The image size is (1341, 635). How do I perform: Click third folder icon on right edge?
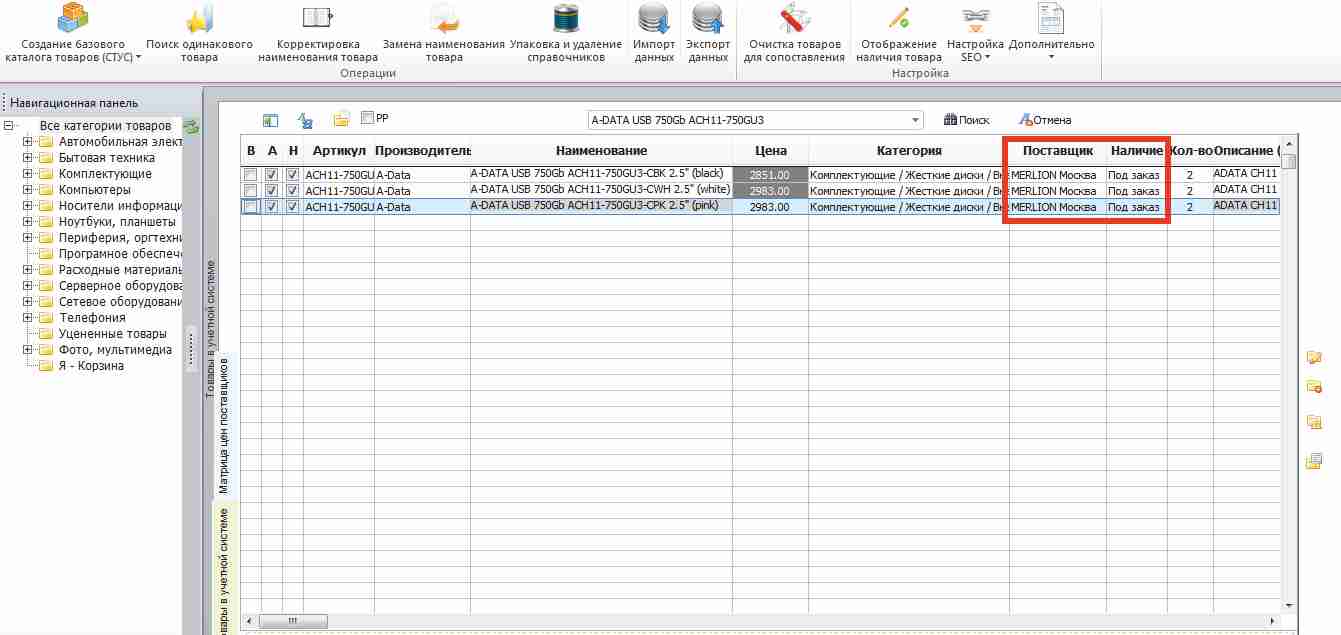(1314, 422)
